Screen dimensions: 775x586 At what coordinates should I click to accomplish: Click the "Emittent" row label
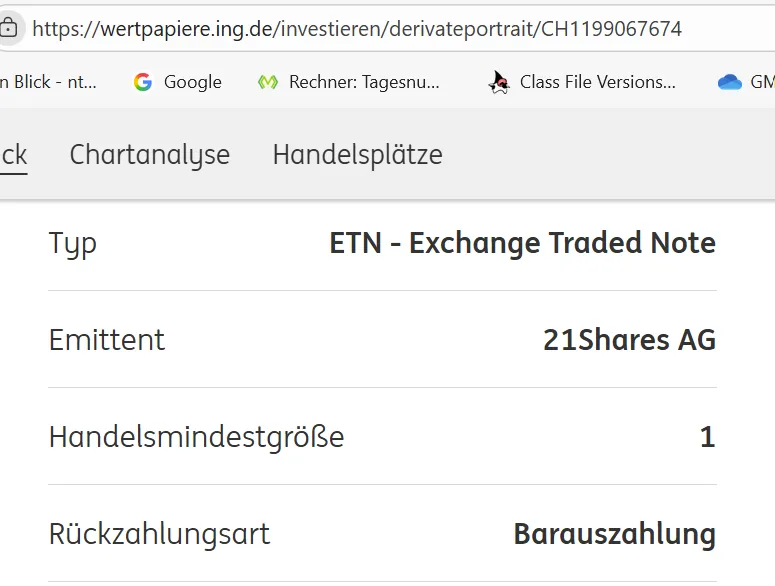click(106, 340)
